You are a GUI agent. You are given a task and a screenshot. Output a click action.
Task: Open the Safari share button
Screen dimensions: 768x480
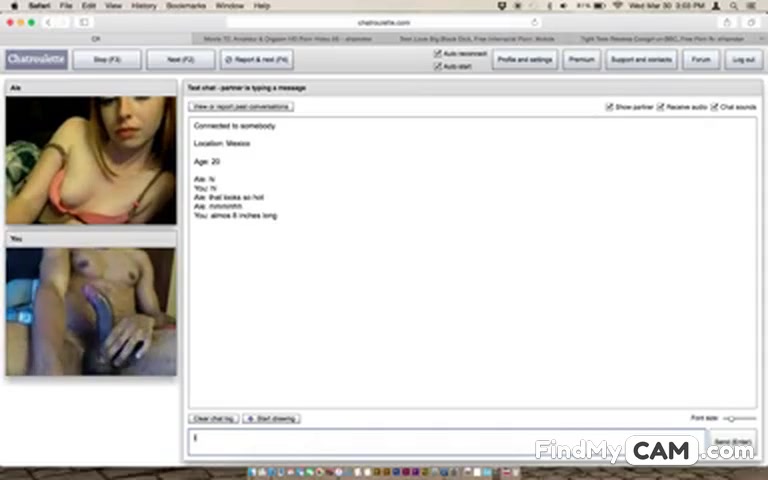pyautogui.click(x=727, y=22)
